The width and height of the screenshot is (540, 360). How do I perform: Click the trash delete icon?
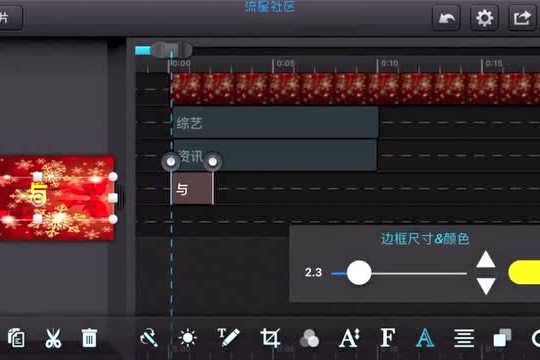(x=89, y=338)
